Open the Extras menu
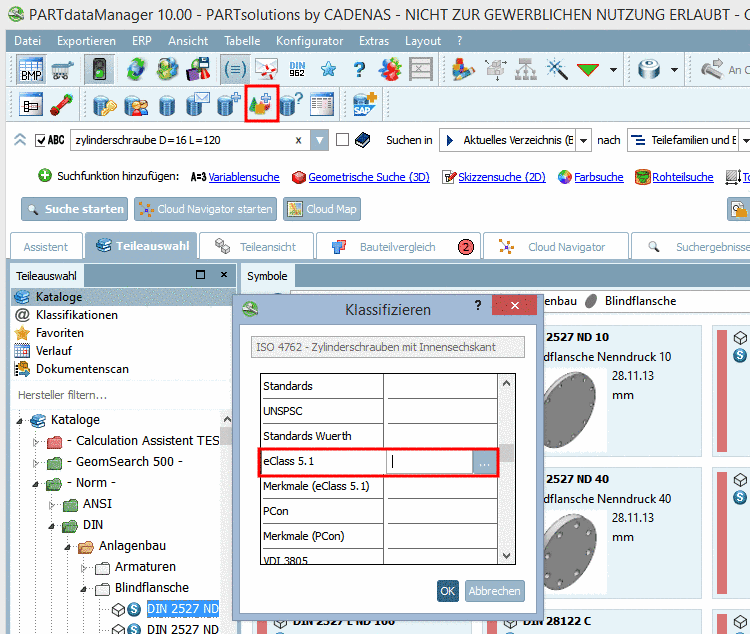The image size is (750, 634). (x=374, y=41)
